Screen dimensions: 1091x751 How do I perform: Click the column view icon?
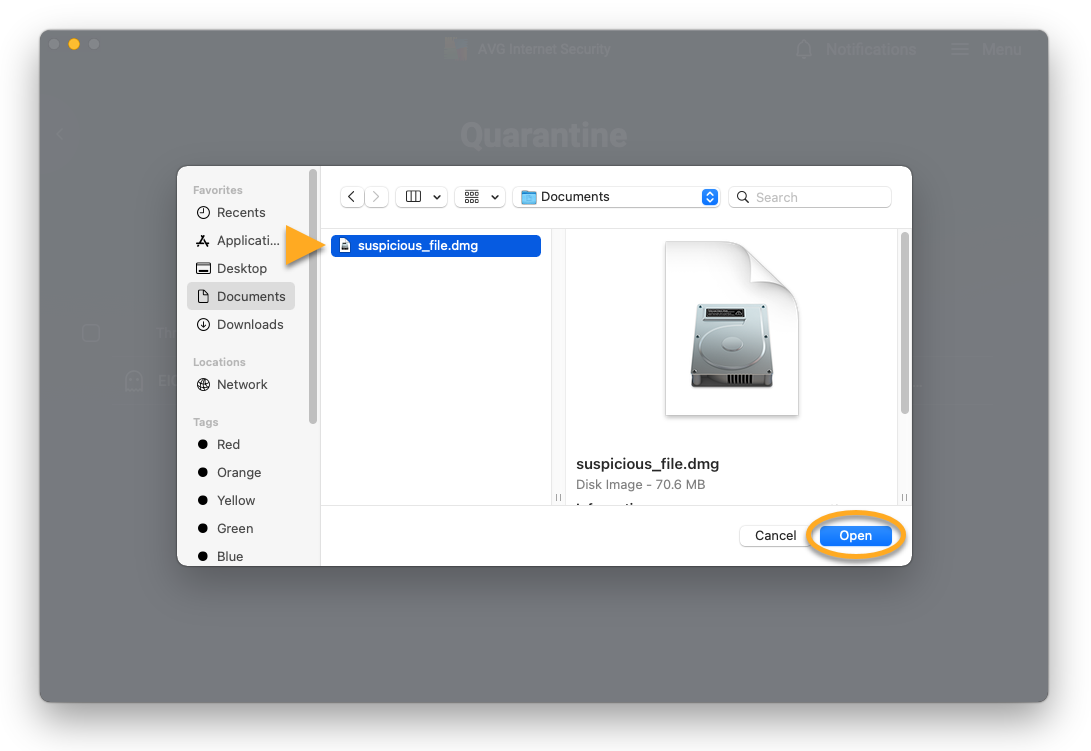point(413,197)
